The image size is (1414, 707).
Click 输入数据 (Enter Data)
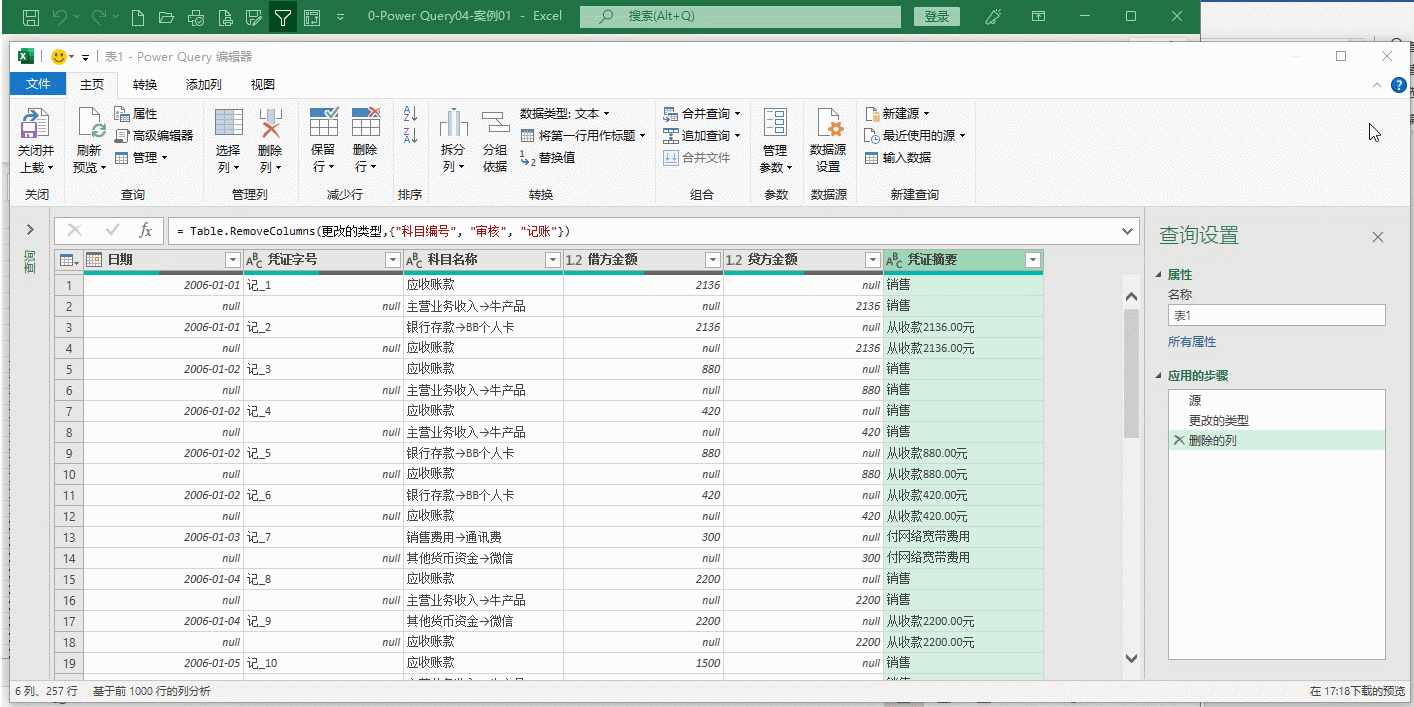pyautogui.click(x=898, y=157)
